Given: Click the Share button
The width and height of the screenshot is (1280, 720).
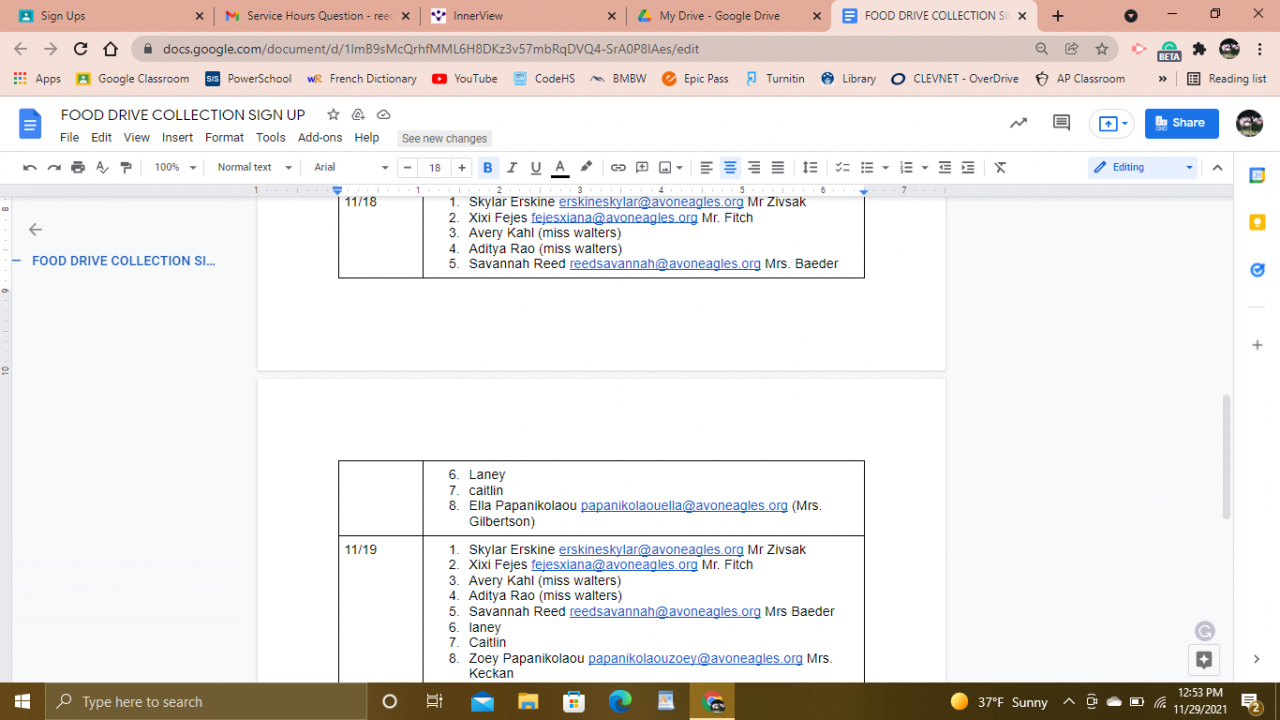Looking at the screenshot, I should point(1182,123).
